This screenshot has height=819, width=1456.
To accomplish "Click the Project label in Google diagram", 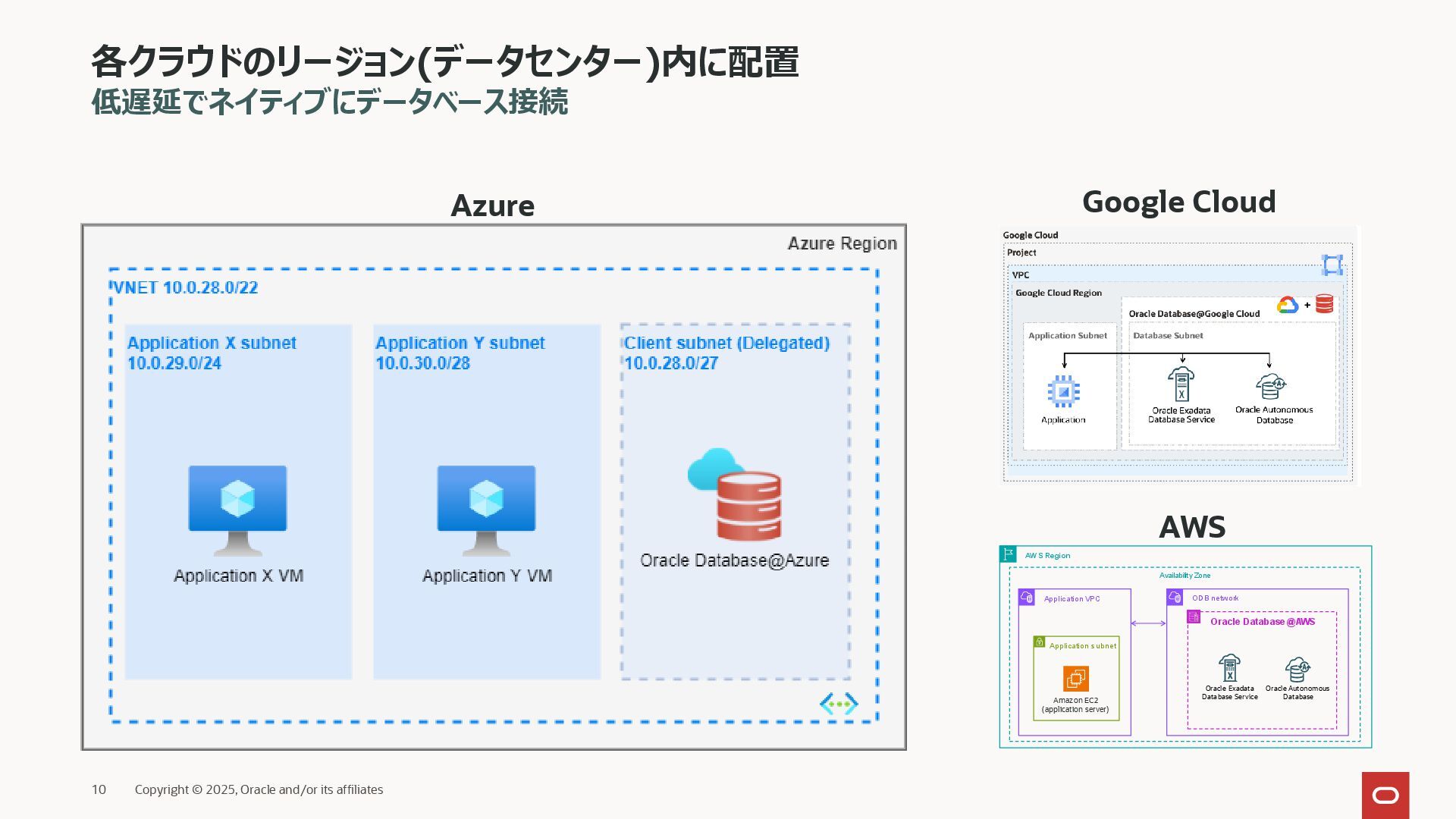I will click(1021, 253).
